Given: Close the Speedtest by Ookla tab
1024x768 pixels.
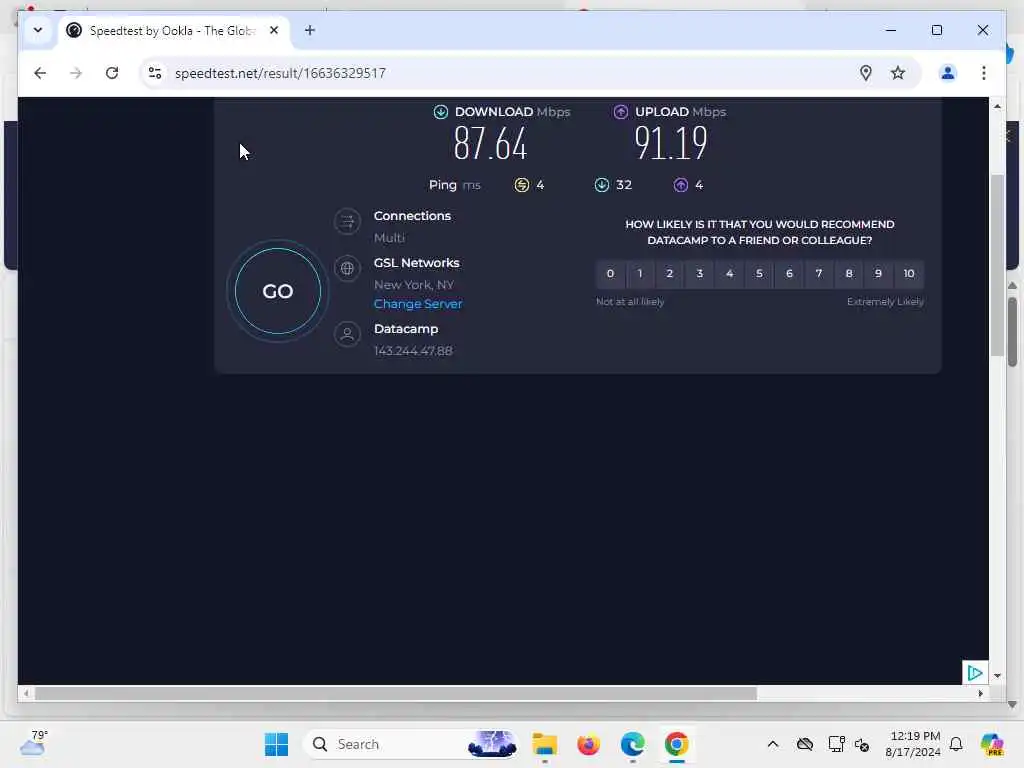Looking at the screenshot, I should 274,30.
